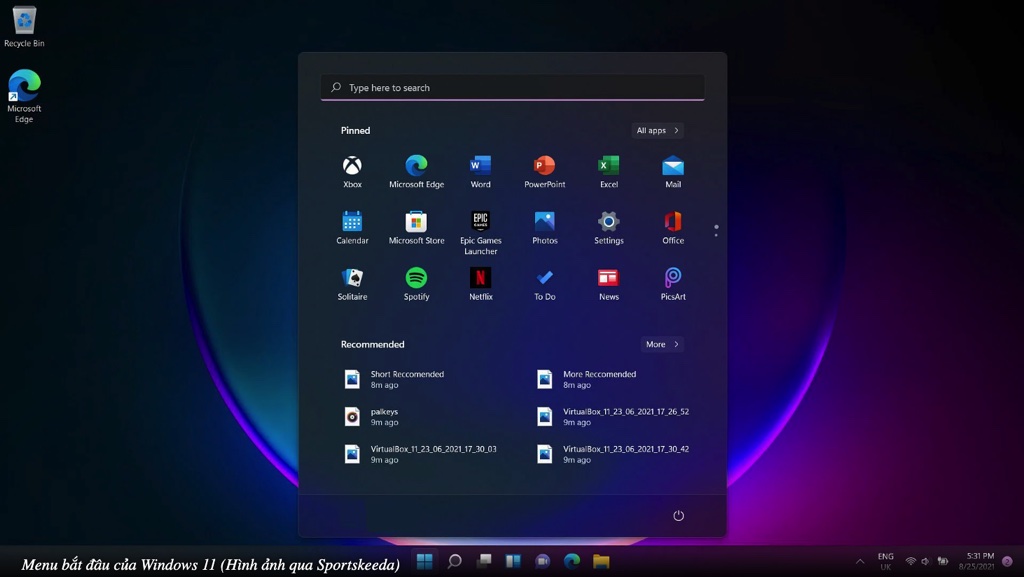Click the Type here to search field
1024x577 pixels.
click(512, 87)
